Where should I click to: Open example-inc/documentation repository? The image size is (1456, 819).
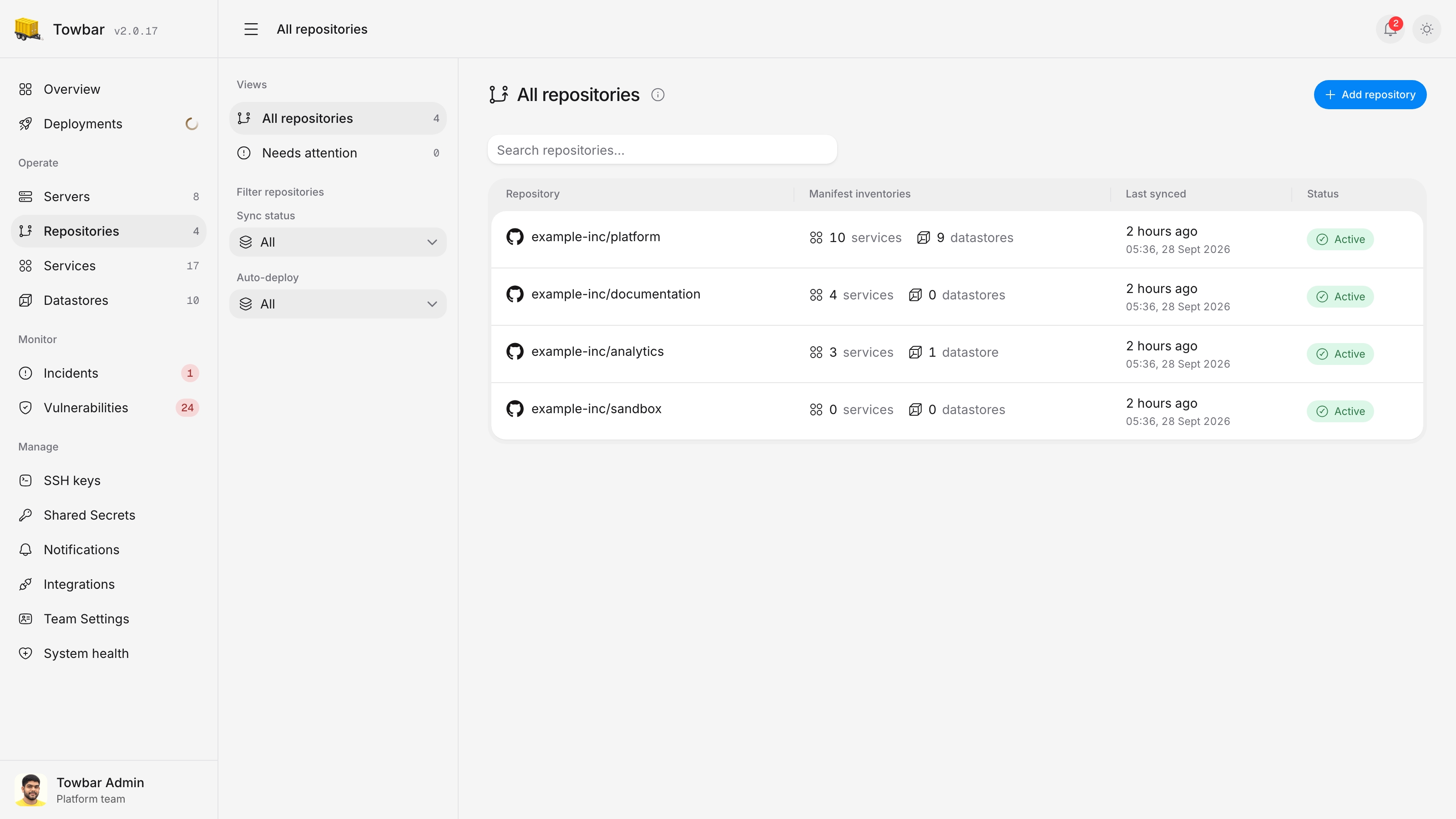(616, 294)
